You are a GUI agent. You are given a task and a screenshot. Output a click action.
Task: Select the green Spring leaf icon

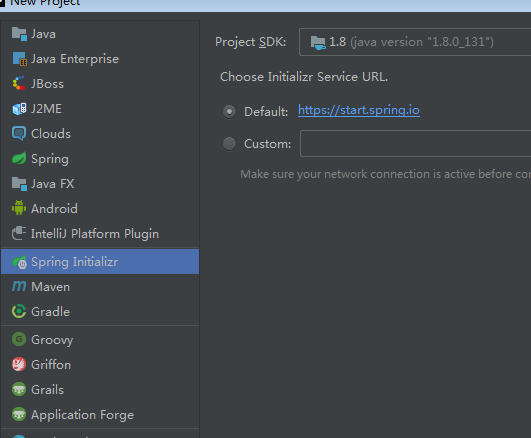pos(19,159)
